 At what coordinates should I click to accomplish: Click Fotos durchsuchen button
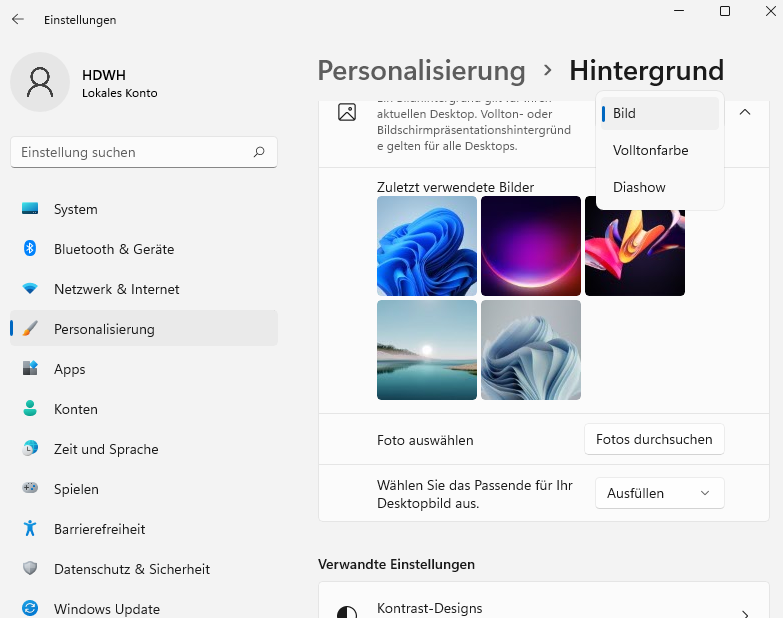pos(654,439)
